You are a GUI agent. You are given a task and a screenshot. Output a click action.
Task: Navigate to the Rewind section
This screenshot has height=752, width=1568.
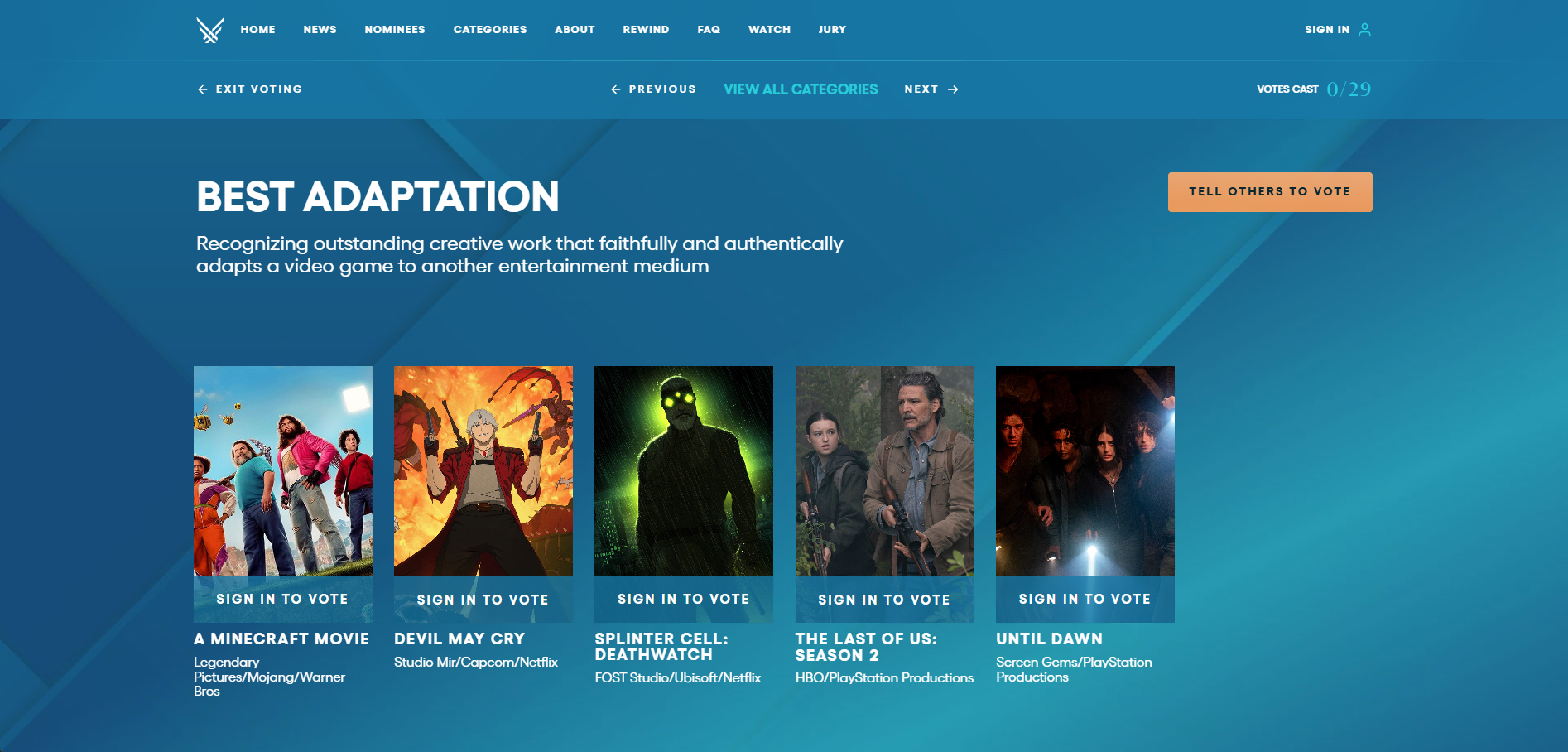click(646, 30)
